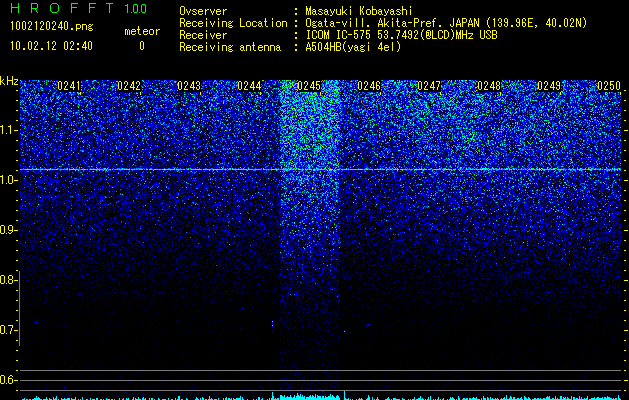Click time marker 0249

pos(549,86)
